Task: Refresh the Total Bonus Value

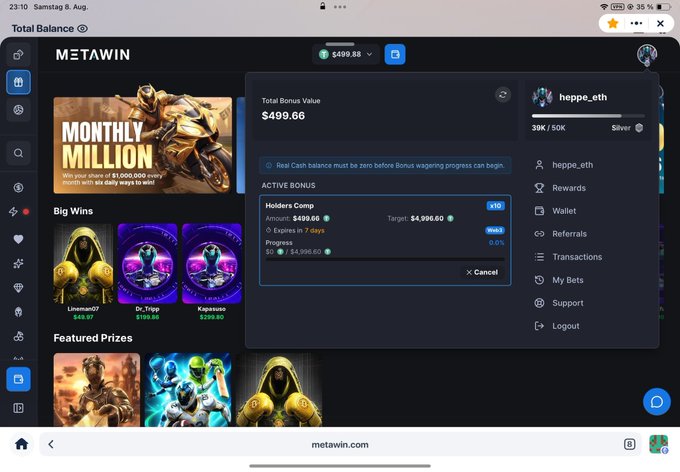Action: coord(503,95)
